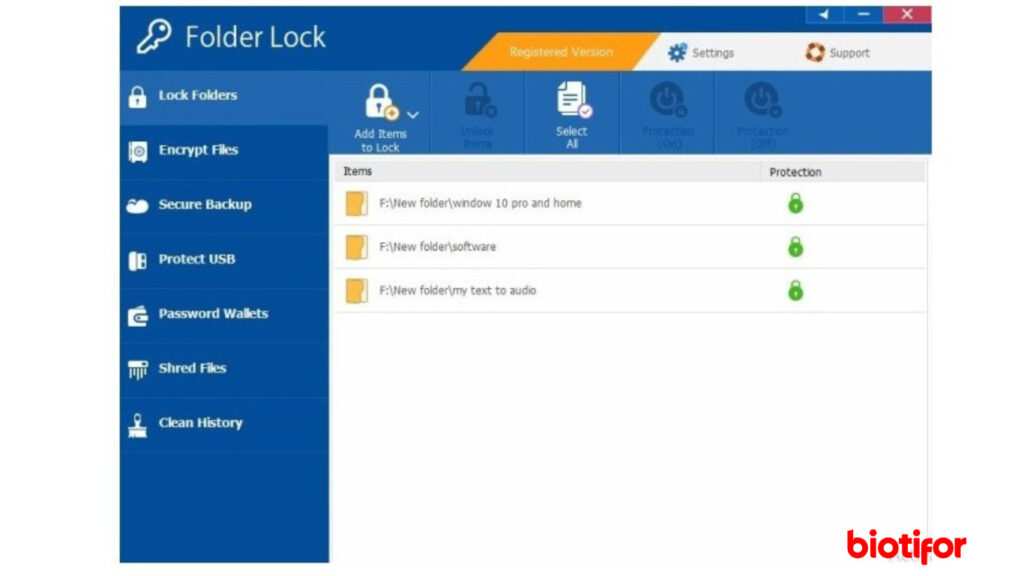Select row 'F:\New folder\my text to audio'
Viewport: 1024px width, 576px height.
tap(630, 291)
